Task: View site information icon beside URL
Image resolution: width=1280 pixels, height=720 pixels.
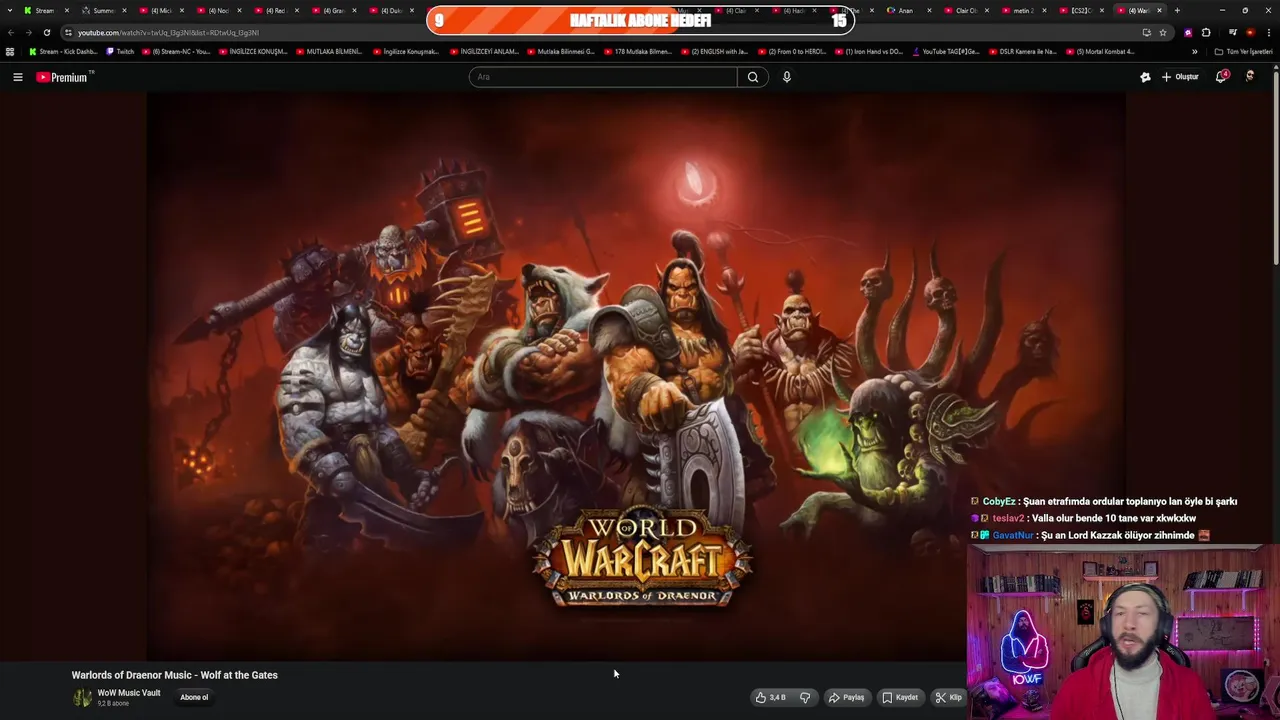Action: (68, 32)
